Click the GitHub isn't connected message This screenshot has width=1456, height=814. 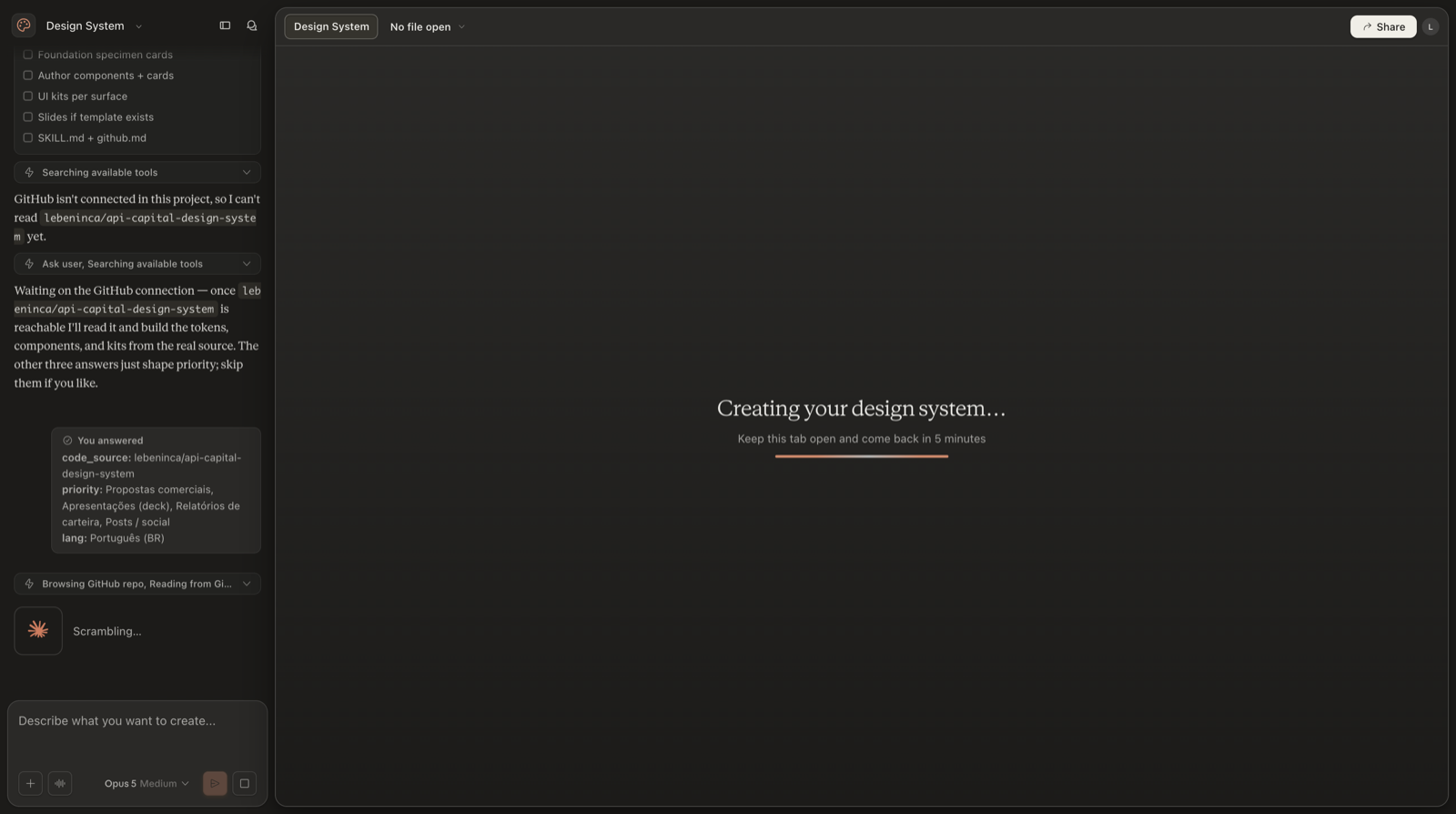(137, 218)
